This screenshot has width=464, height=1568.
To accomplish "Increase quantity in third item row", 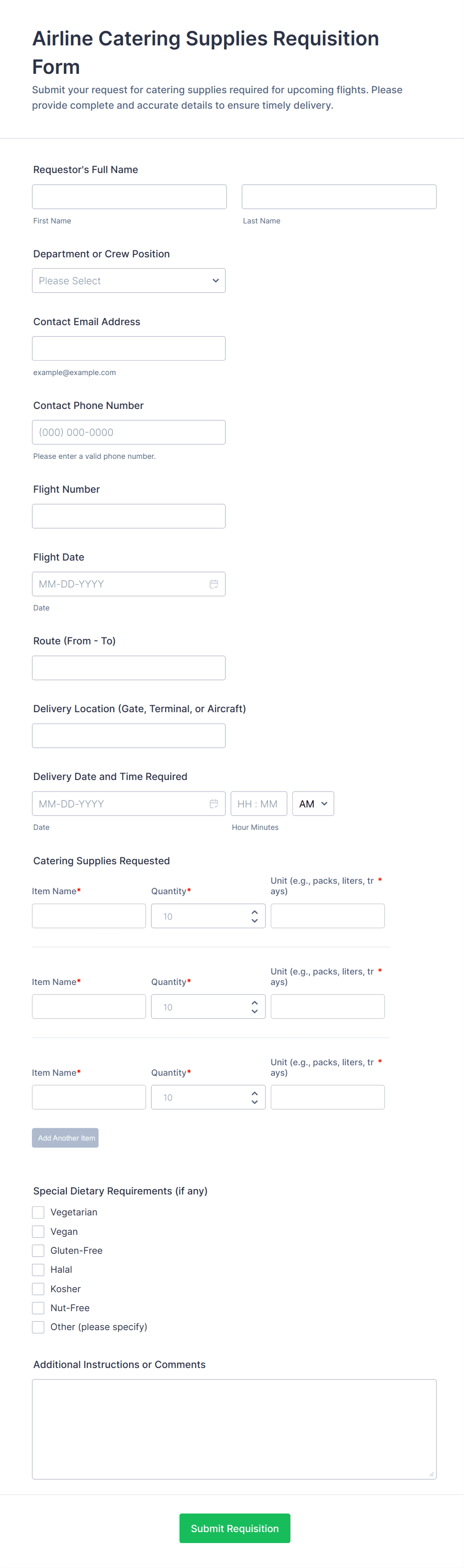I will coord(254,1093).
